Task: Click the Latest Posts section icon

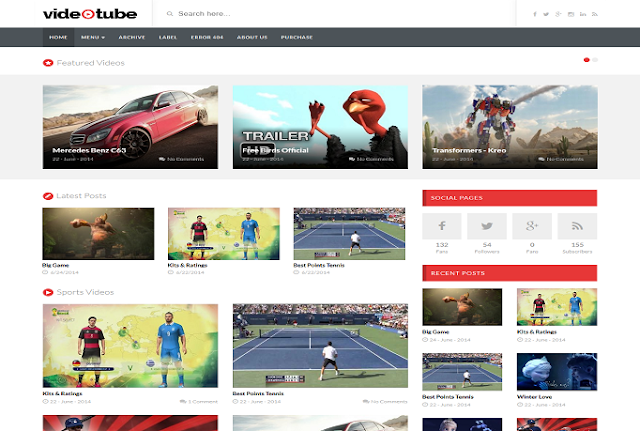Action: [48, 196]
